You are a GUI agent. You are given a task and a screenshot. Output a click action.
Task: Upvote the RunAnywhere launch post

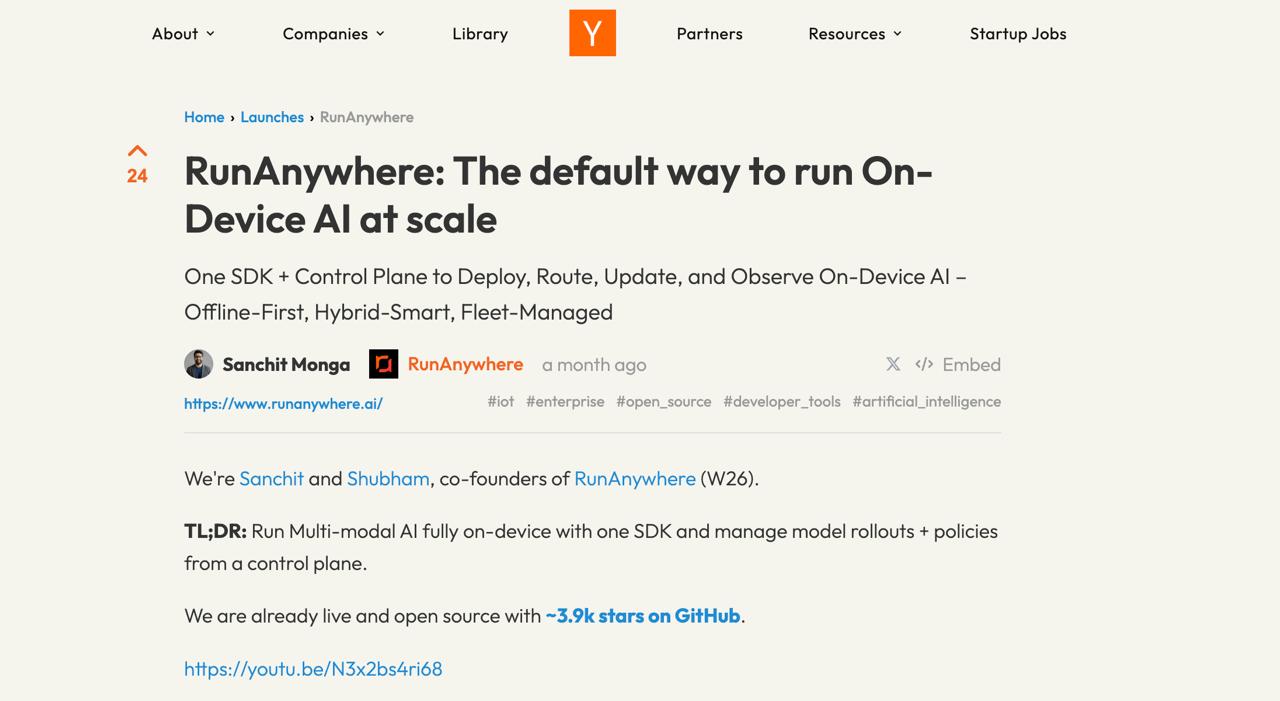(x=137, y=150)
